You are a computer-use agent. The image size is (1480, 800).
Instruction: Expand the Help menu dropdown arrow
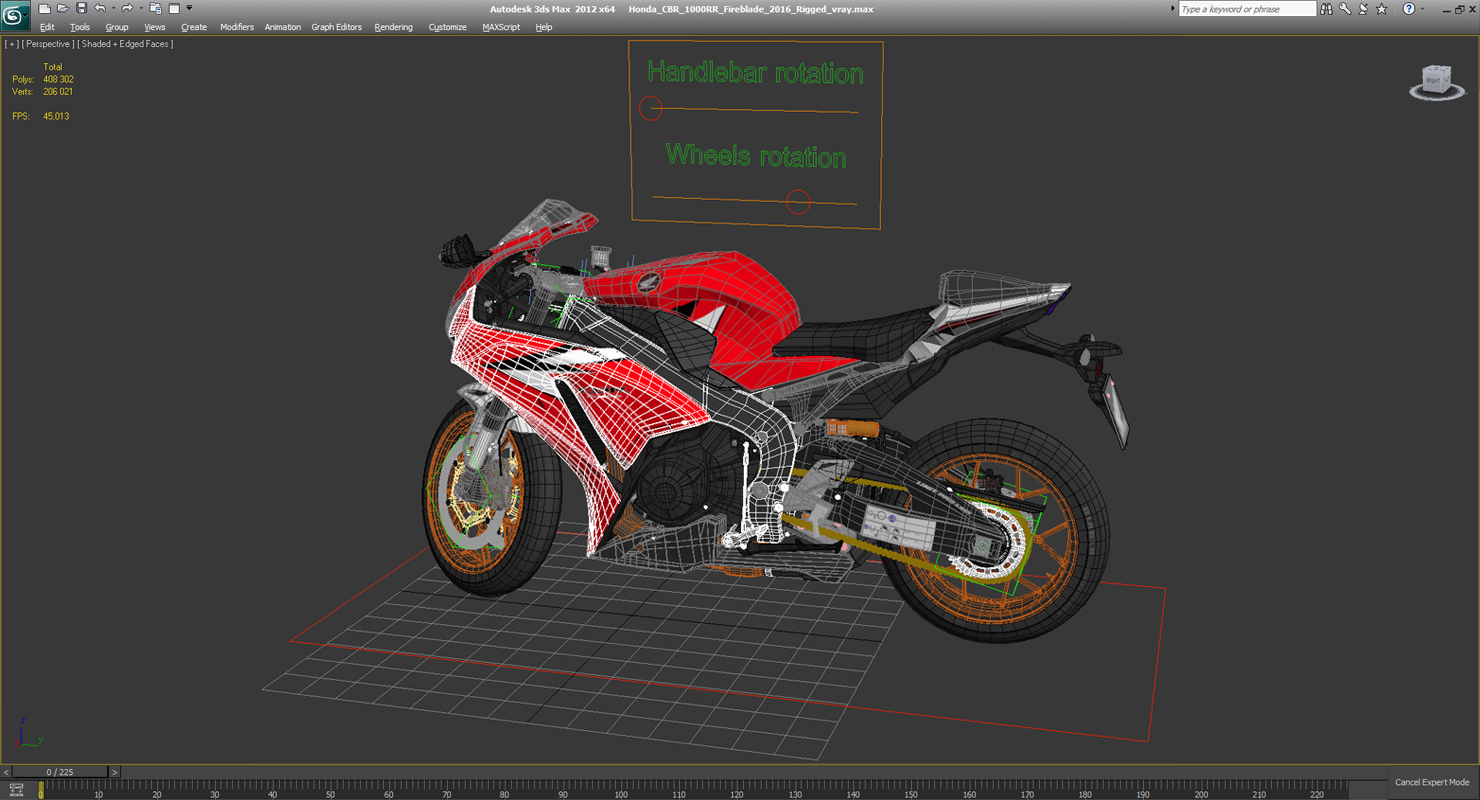click(x=1422, y=9)
